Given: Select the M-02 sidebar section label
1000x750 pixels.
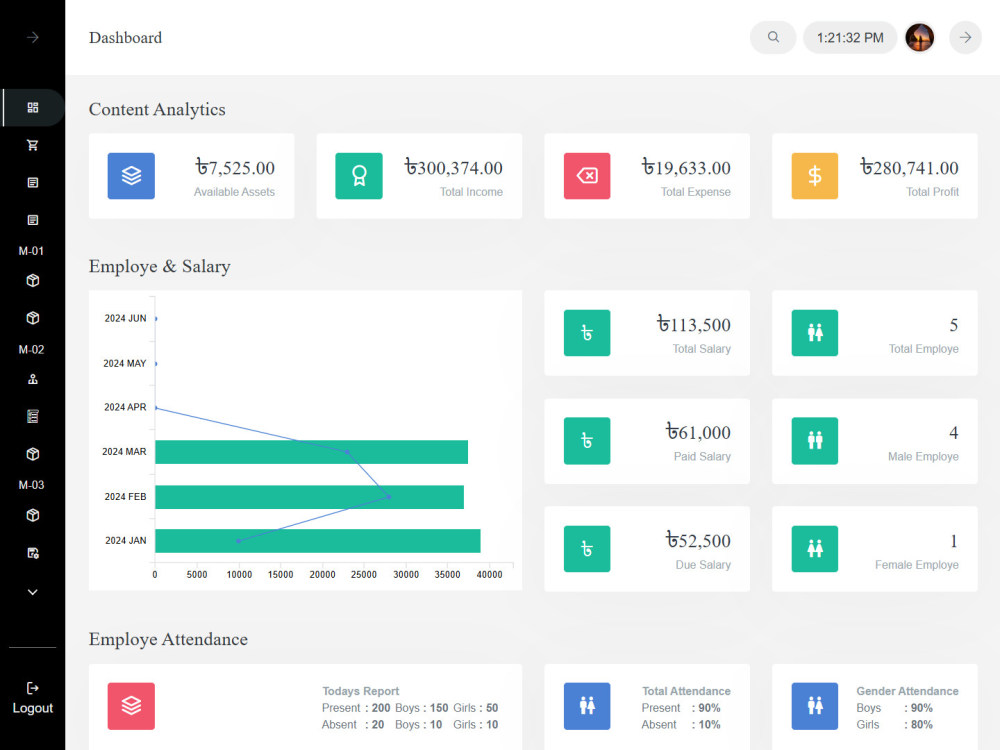Looking at the screenshot, I should tap(31, 349).
